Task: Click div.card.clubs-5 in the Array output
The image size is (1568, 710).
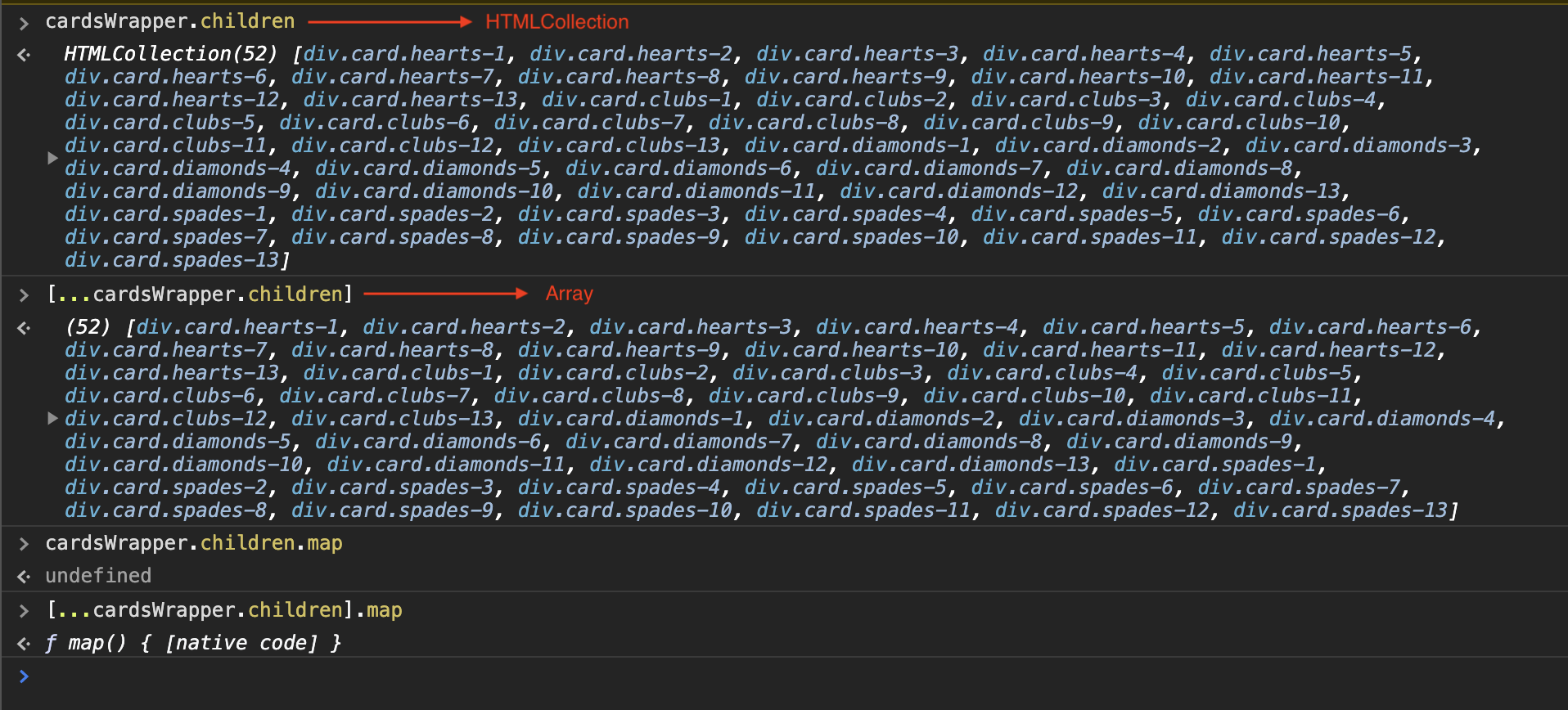Action: [1256, 373]
